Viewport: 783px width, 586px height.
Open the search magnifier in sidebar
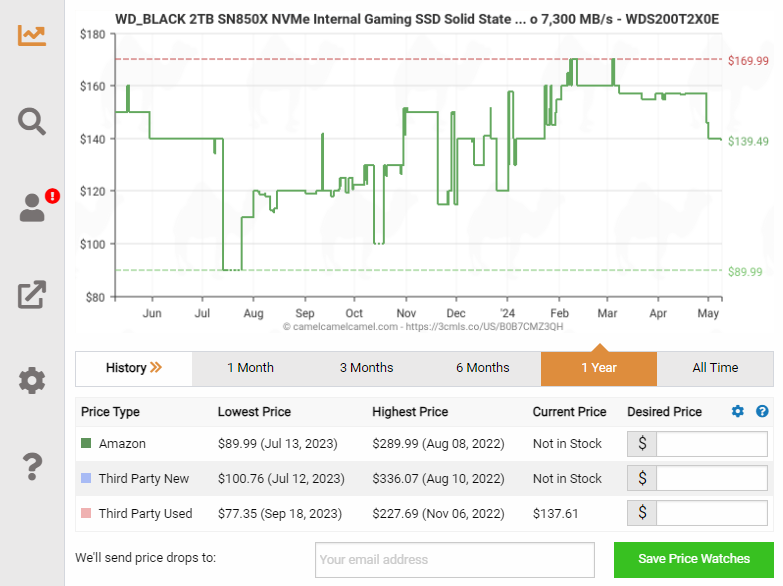32,121
